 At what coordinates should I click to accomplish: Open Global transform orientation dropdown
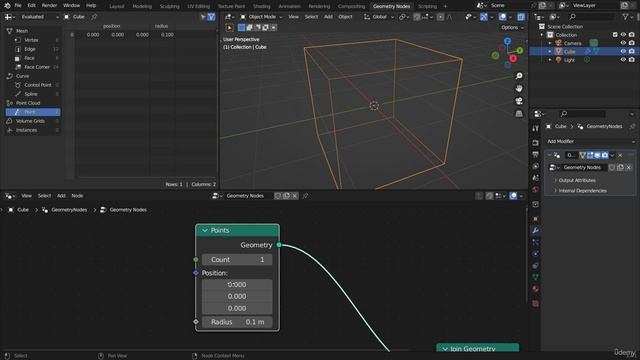379,17
